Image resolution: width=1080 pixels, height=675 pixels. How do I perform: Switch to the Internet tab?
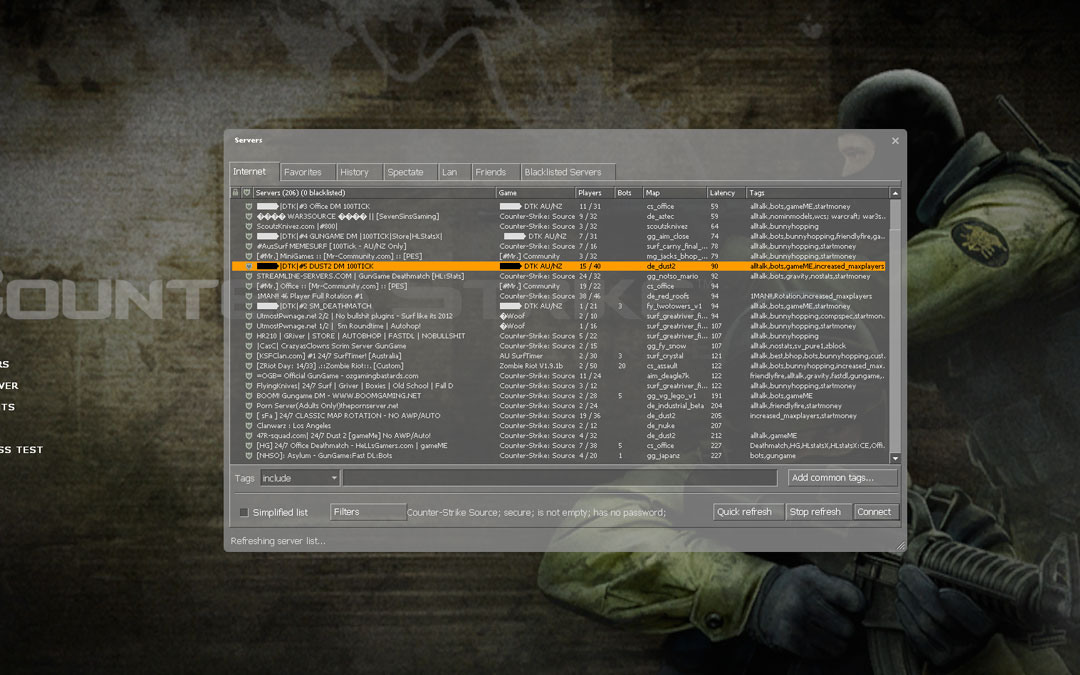point(253,172)
